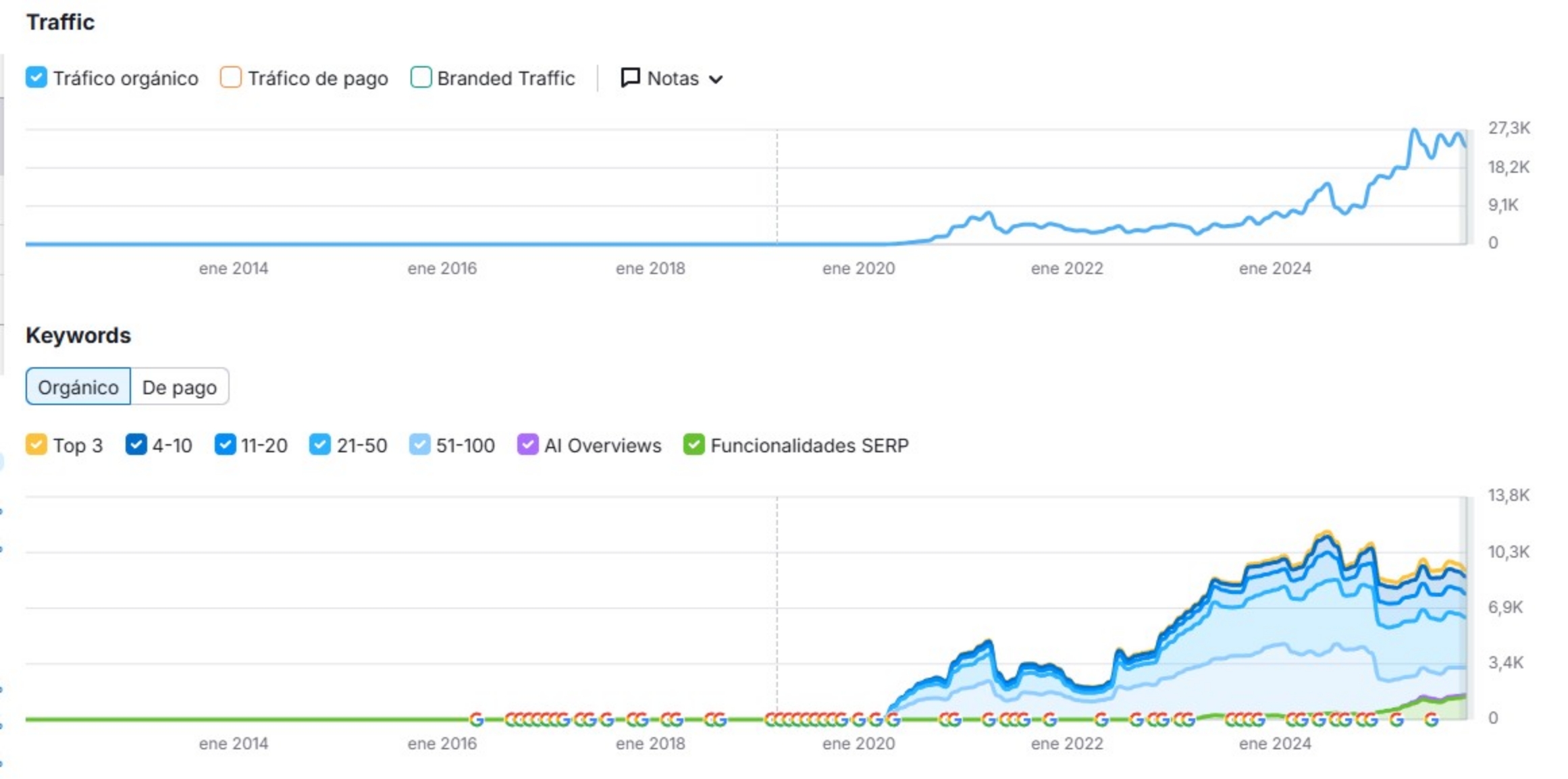1568x779 pixels.
Task: Uncheck the AI Overviews filter
Action: tap(527, 445)
